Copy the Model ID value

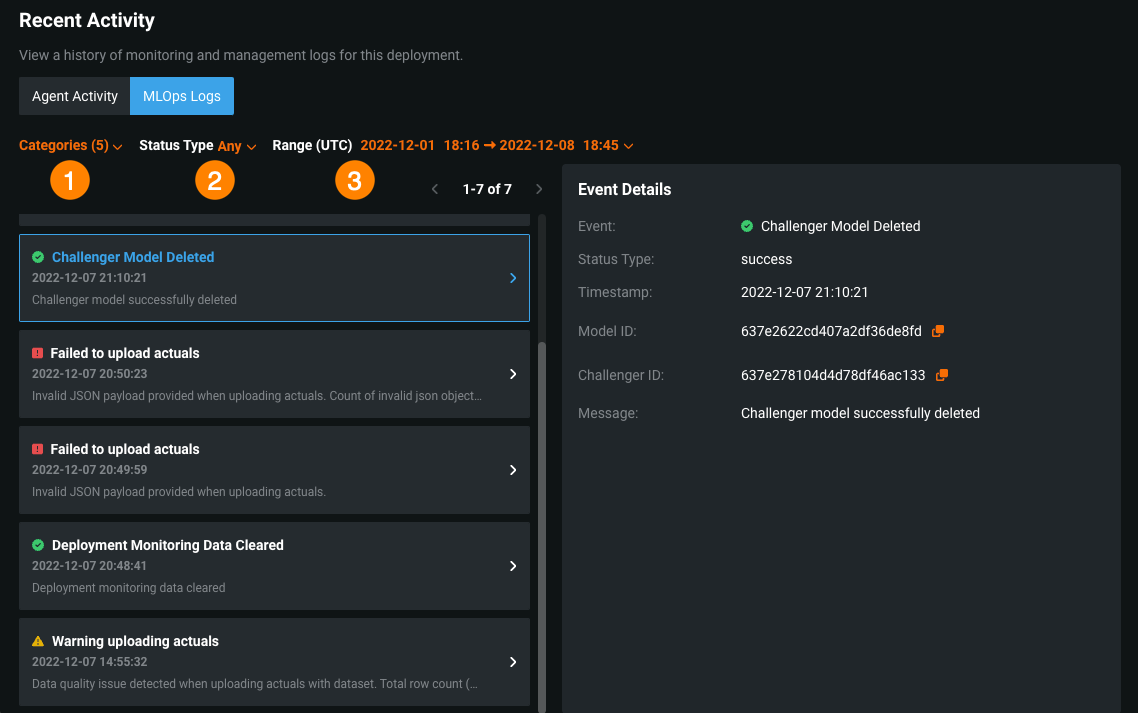(x=938, y=331)
